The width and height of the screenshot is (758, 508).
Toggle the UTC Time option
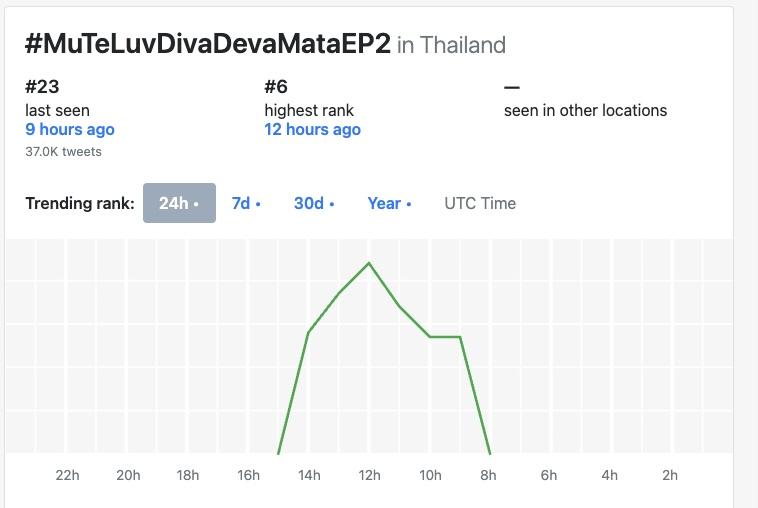click(480, 203)
